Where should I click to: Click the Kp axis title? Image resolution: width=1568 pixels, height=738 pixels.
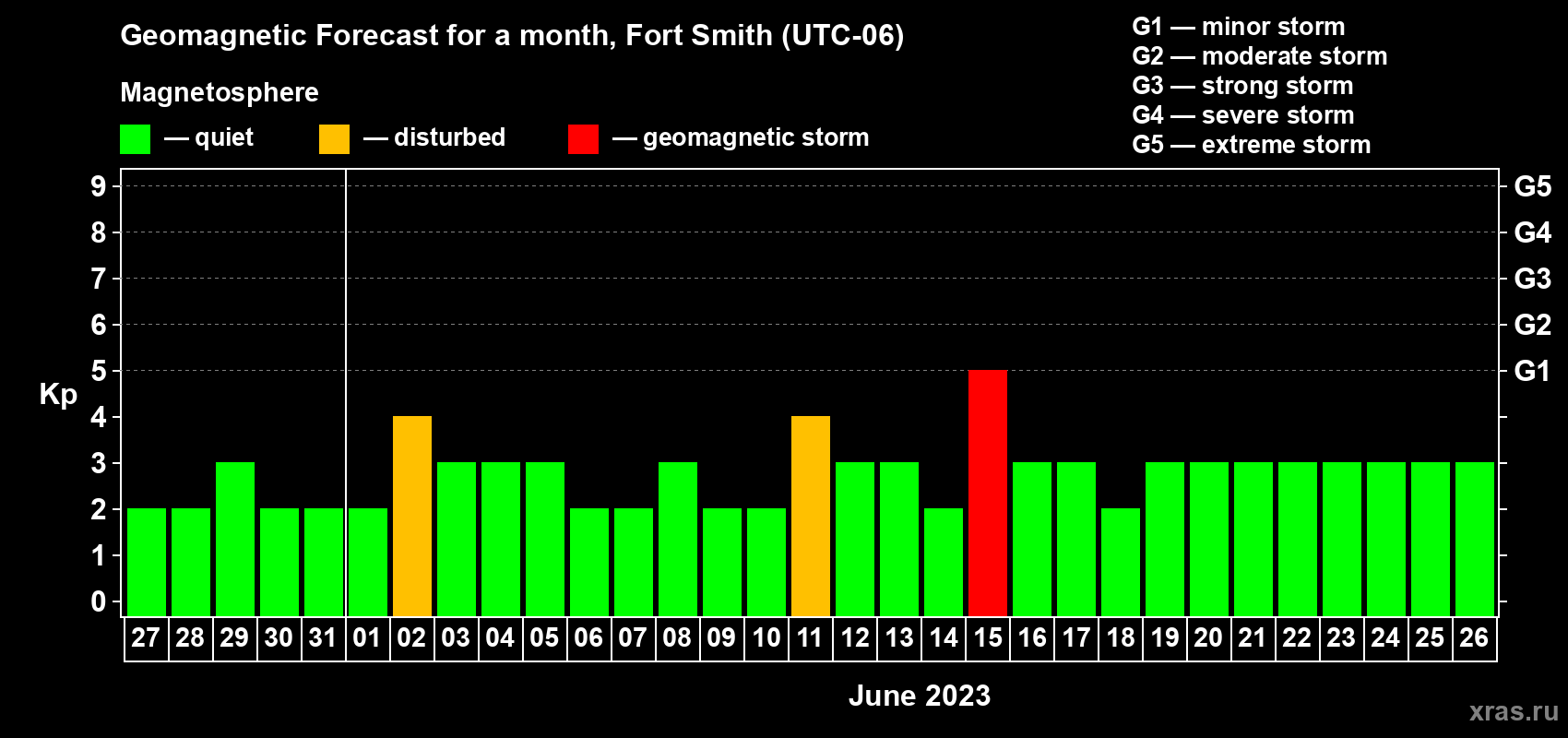[x=58, y=394]
